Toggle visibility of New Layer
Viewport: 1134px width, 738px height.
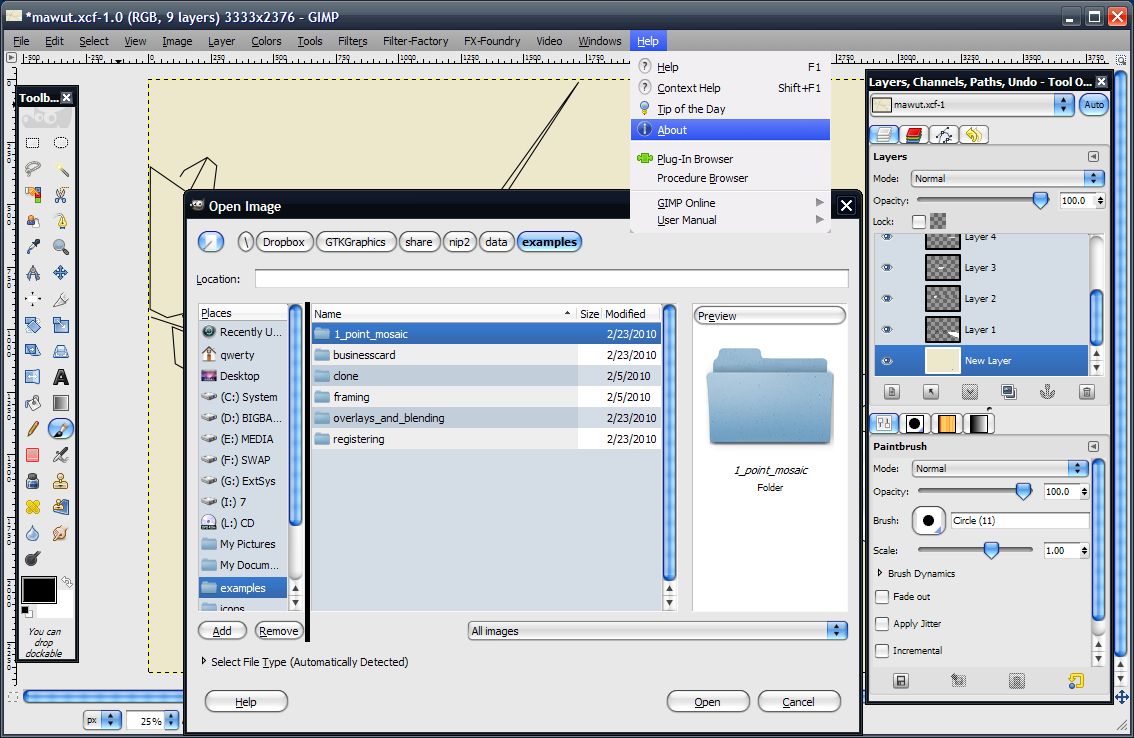point(887,361)
